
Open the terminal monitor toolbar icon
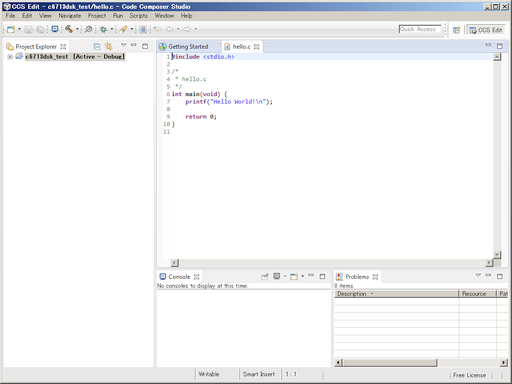coord(55,29)
